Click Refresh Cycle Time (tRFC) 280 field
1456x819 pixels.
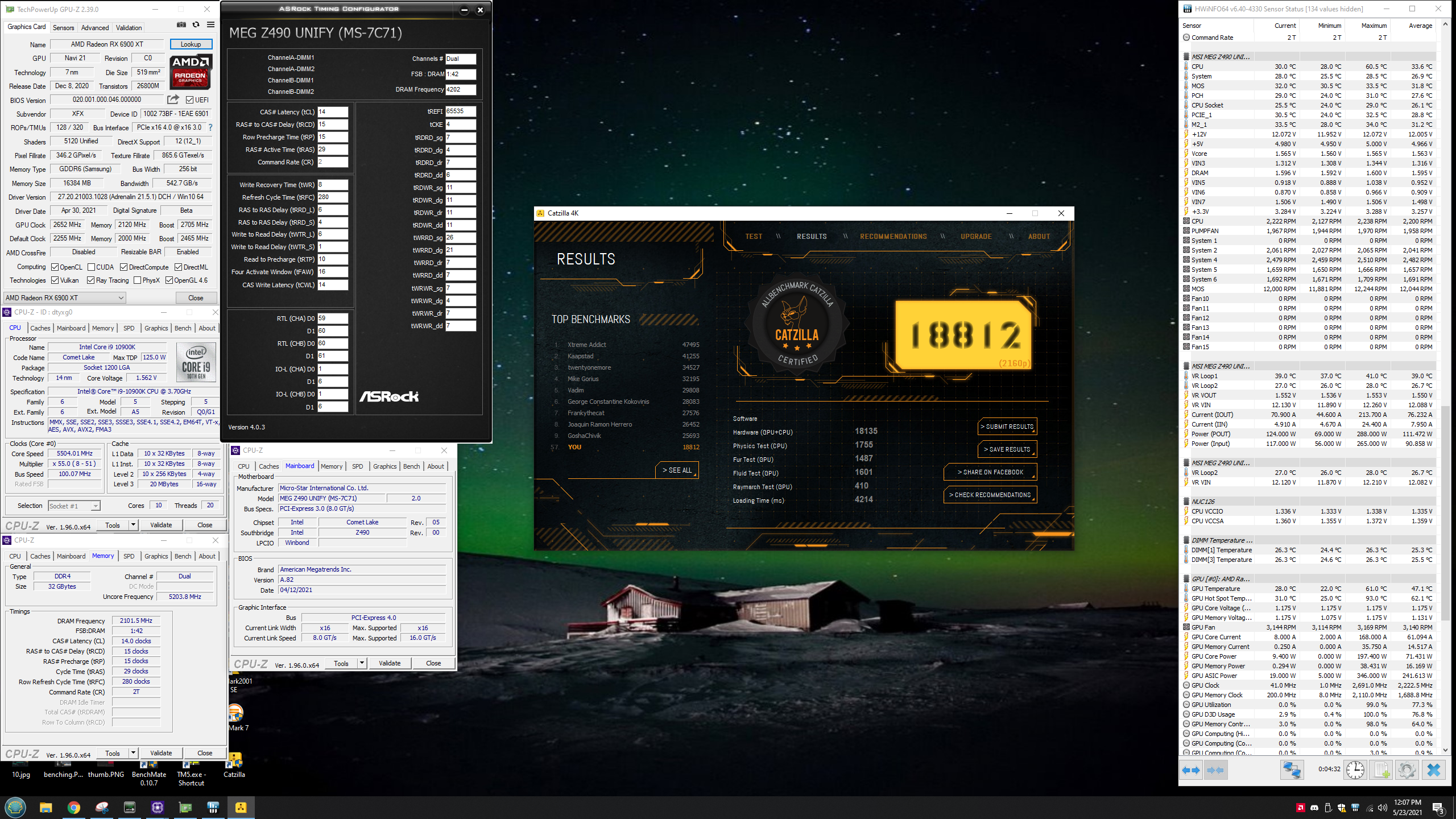333,197
